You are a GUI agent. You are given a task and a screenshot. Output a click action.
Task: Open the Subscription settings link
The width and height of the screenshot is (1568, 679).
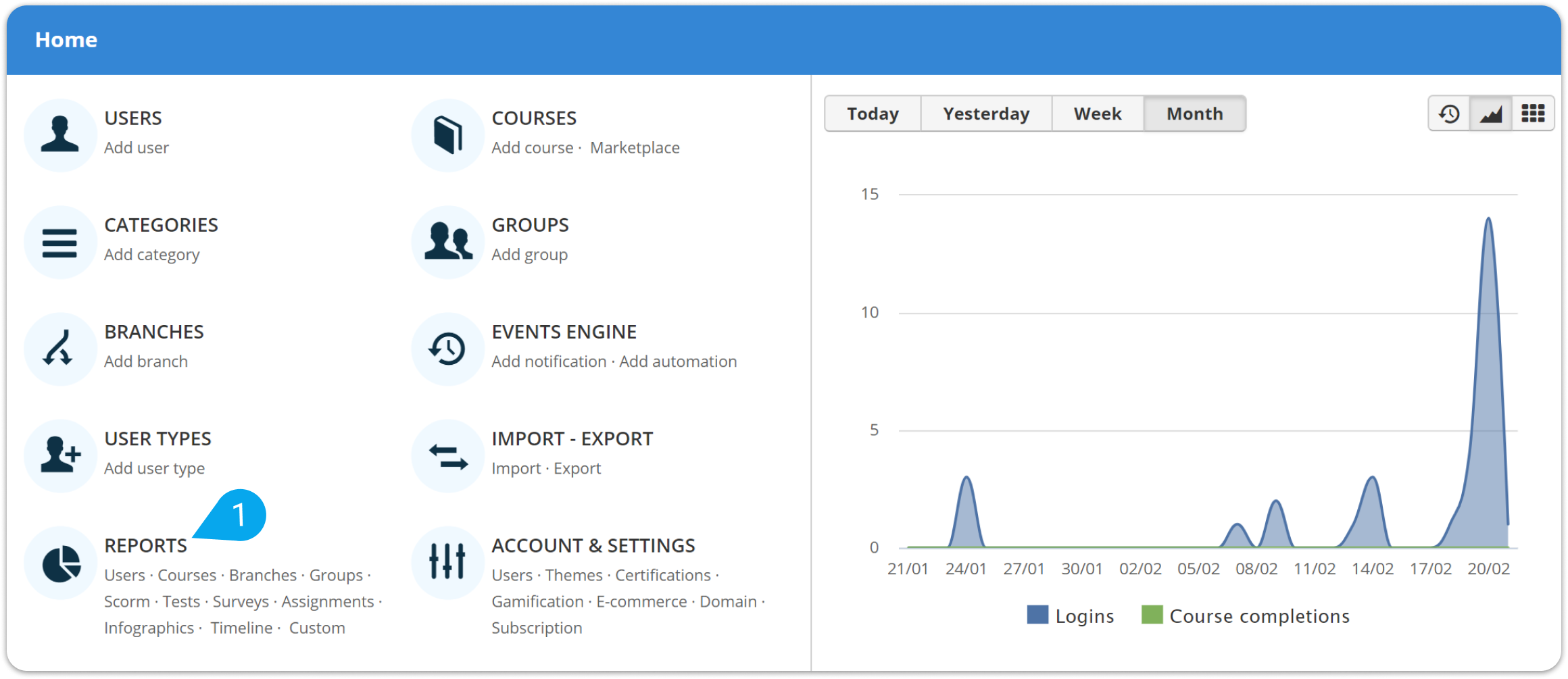[537, 628]
